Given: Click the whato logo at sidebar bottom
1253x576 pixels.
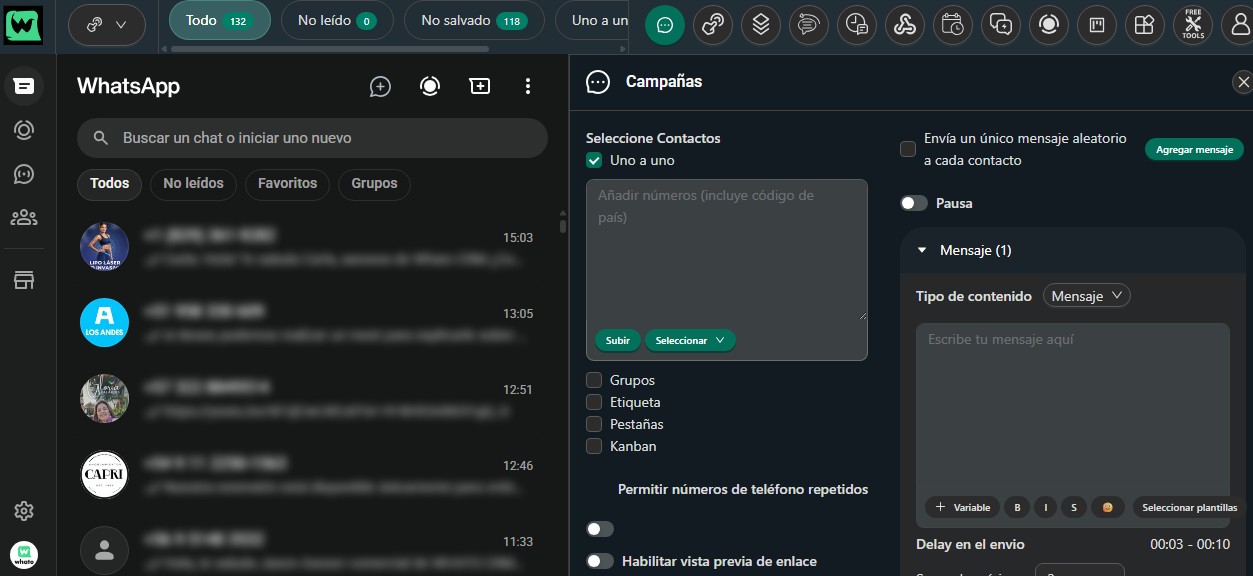Looking at the screenshot, I should click(24, 554).
